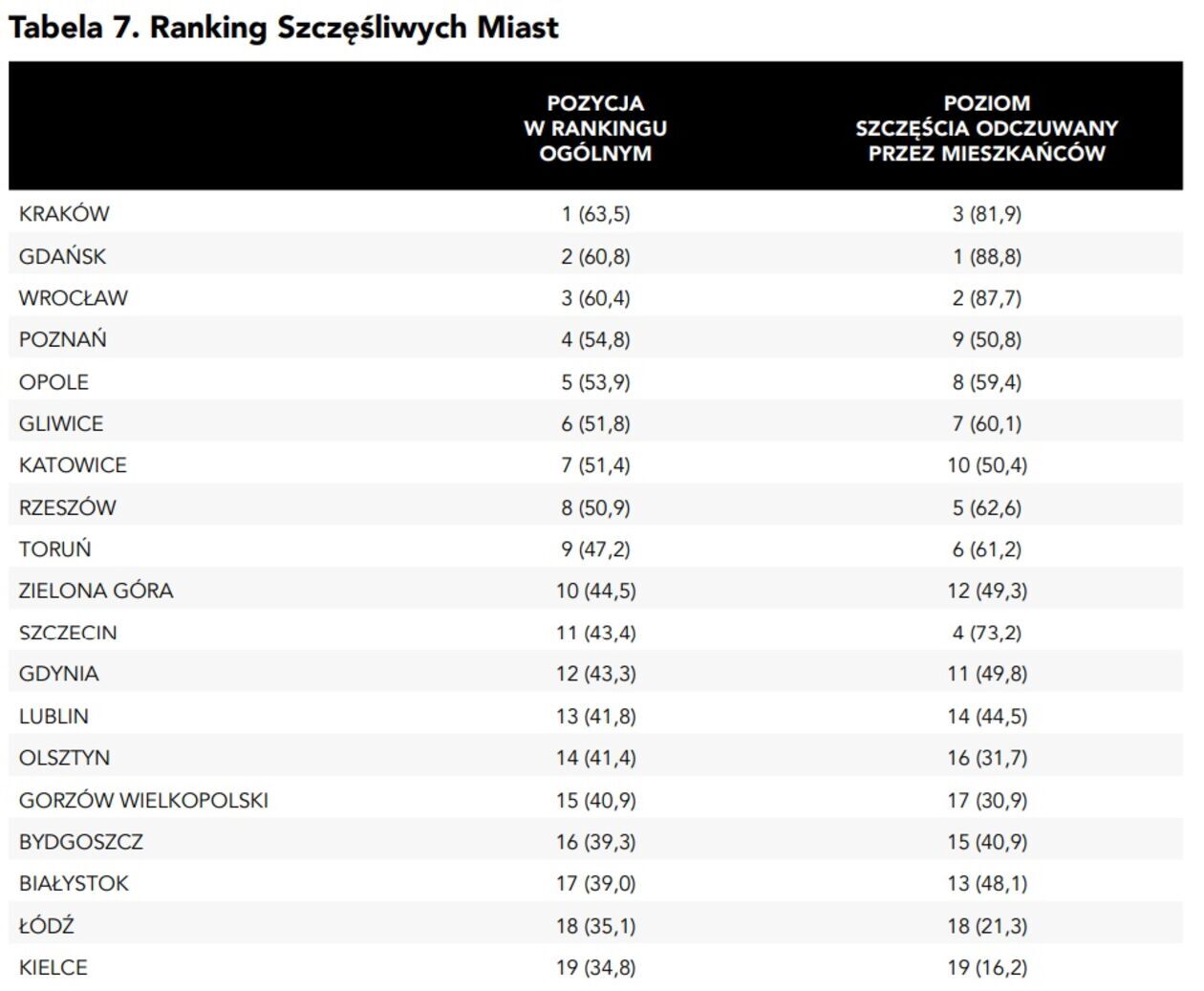Click the 'Poziom szczęścia odczuwany przez mieszkańców' header
The width and height of the screenshot is (1204, 991).
(986, 128)
